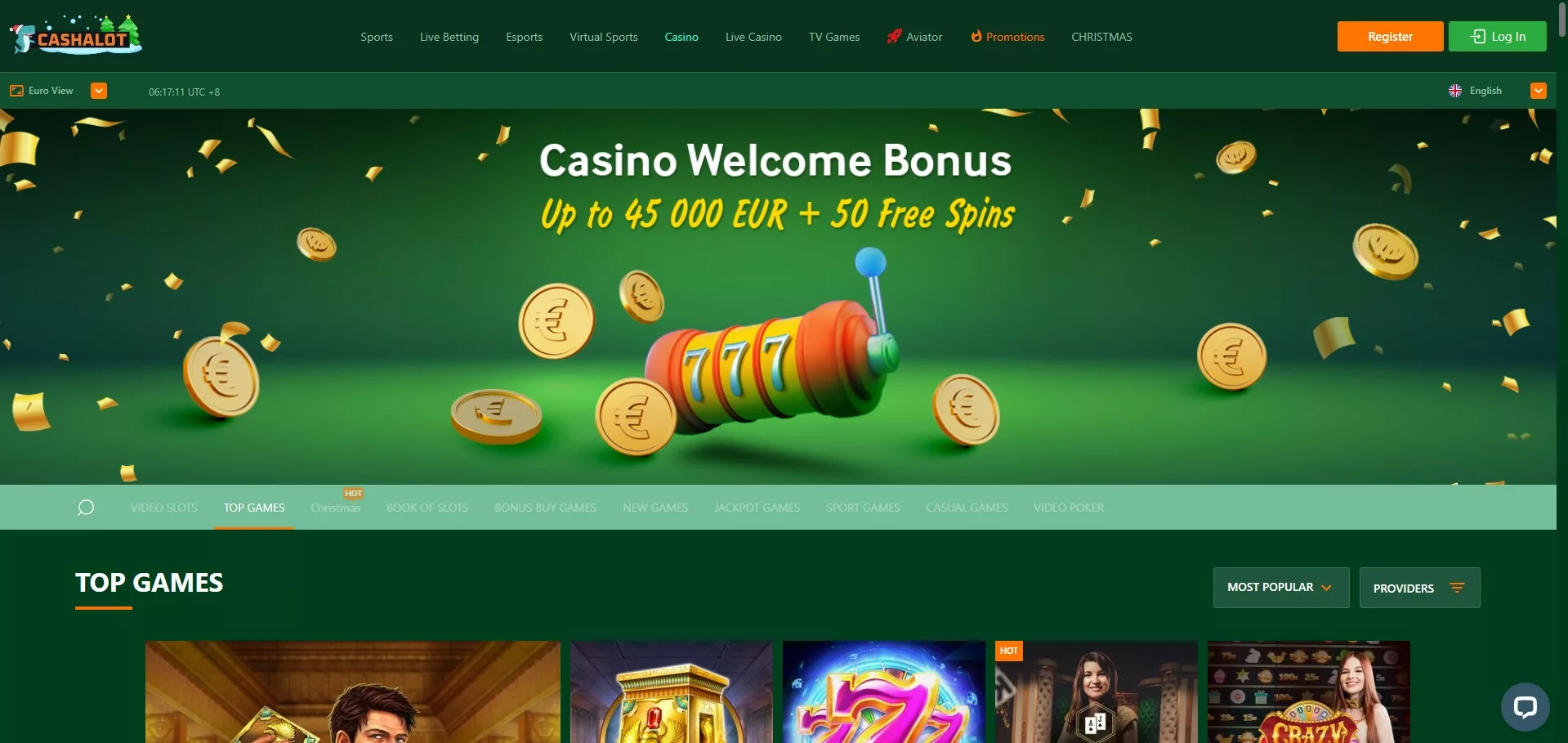Screen dimensions: 1568x743
Task: Click the page vertical scrollbar
Action: click(x=1562, y=371)
